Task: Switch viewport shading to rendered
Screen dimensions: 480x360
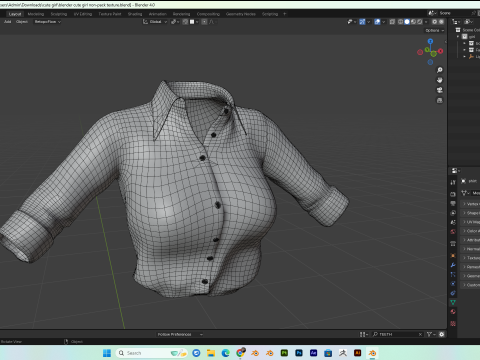Action: point(420,22)
